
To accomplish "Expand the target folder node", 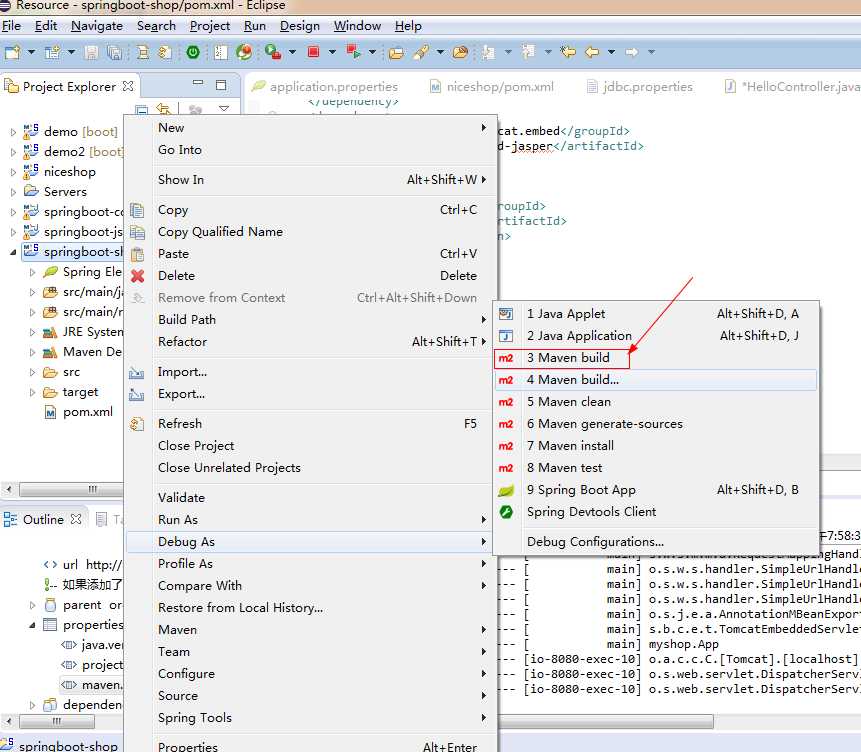I will point(32,392).
